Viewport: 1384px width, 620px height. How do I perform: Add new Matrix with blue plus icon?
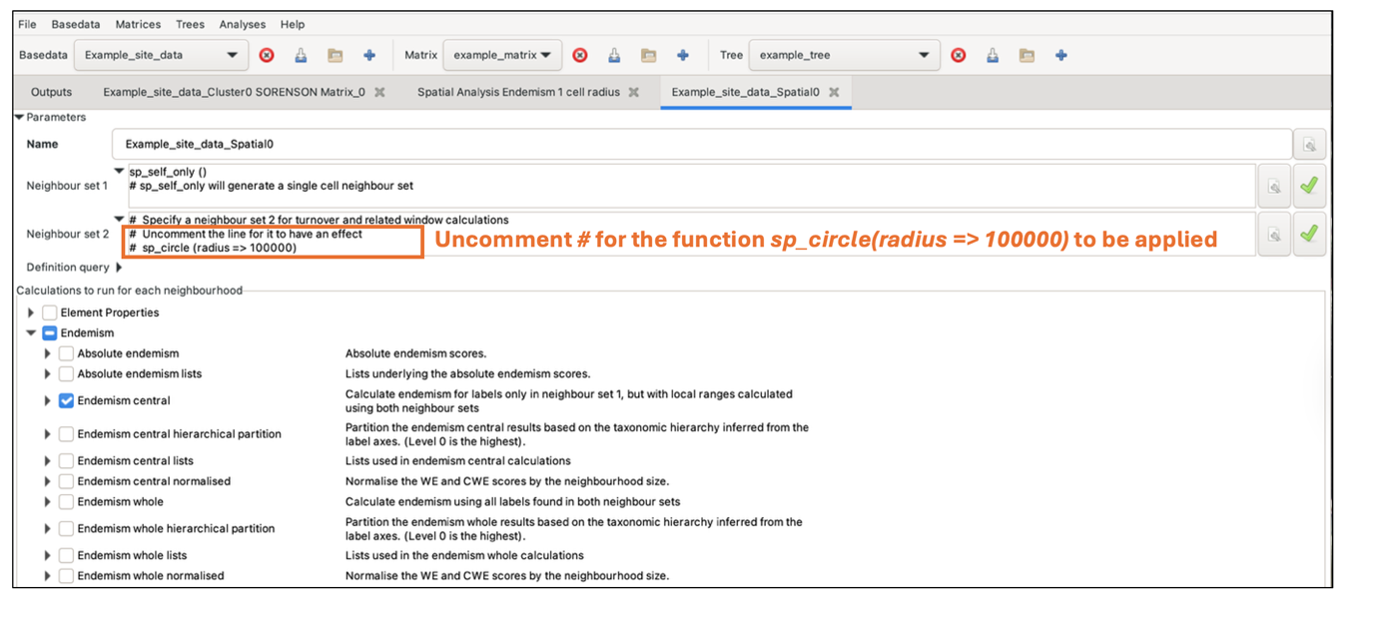click(683, 55)
